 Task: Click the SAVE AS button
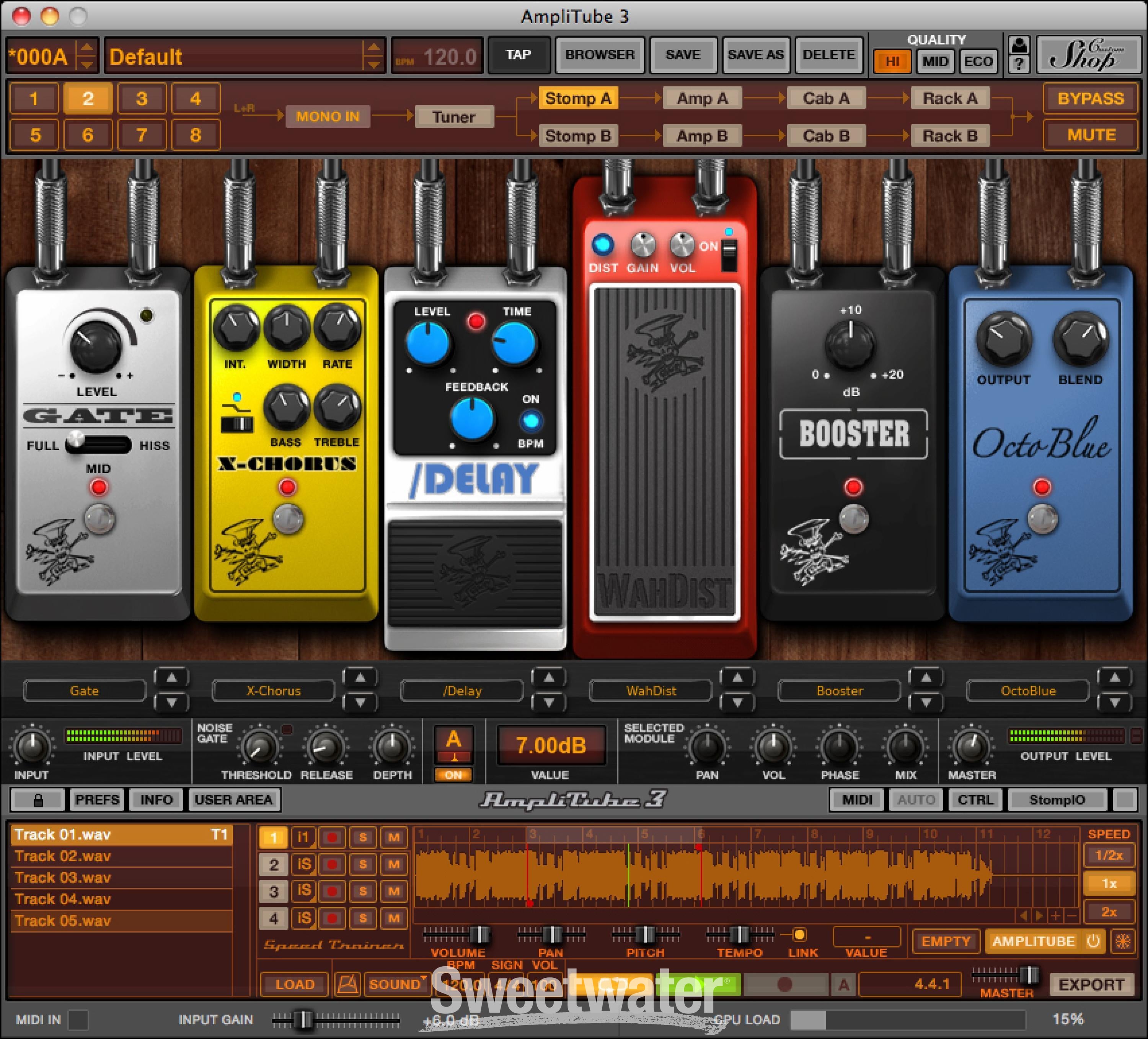tap(756, 55)
